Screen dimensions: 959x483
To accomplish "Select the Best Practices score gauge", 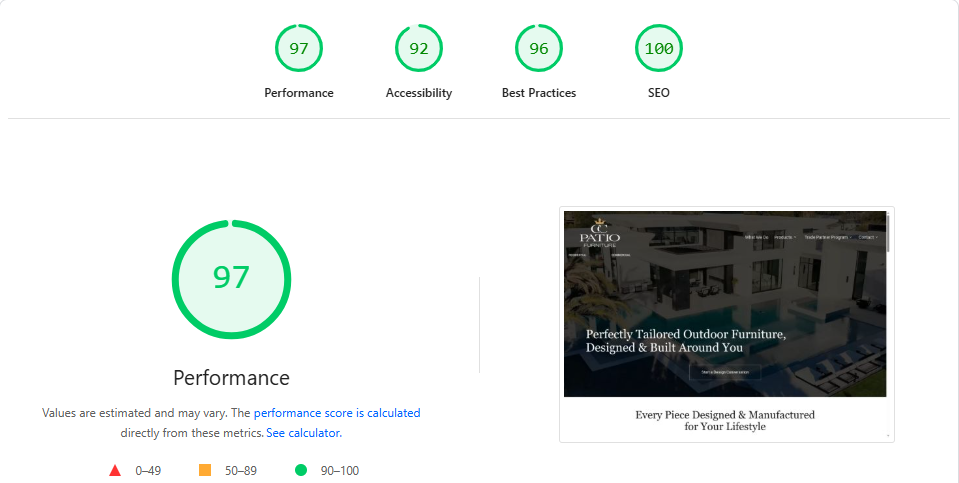I will 539,48.
